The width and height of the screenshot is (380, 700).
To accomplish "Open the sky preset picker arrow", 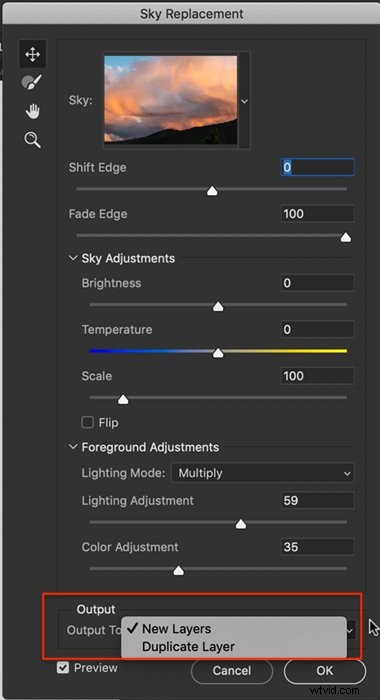I will coord(244,101).
